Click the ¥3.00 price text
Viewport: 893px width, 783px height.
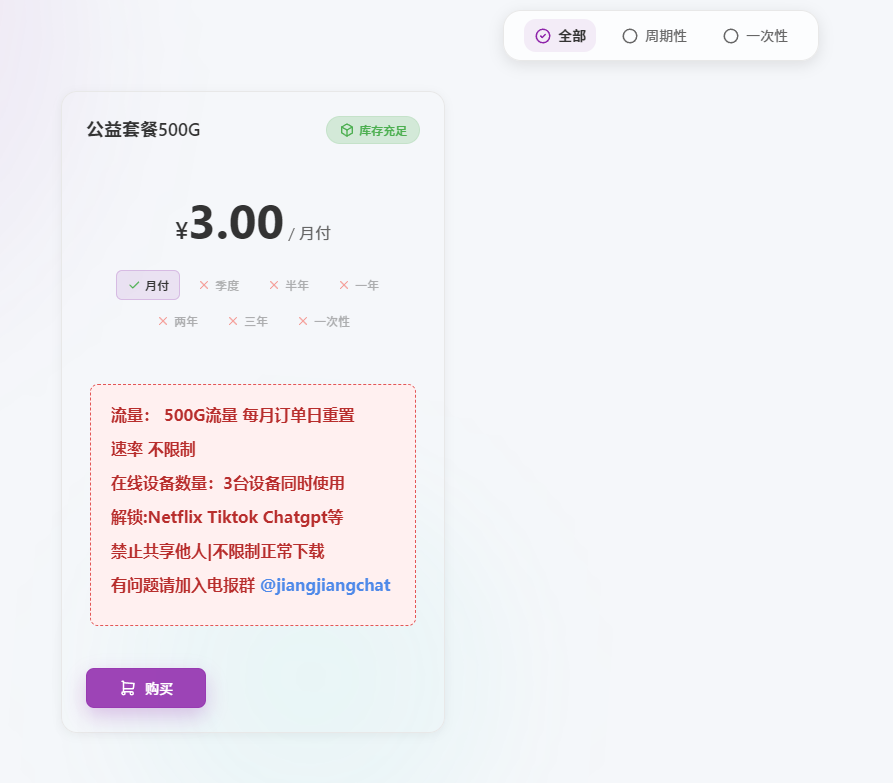pos(230,223)
